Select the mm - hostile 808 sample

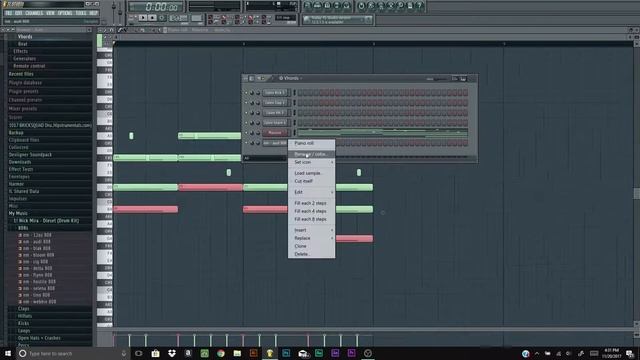pos(39,282)
